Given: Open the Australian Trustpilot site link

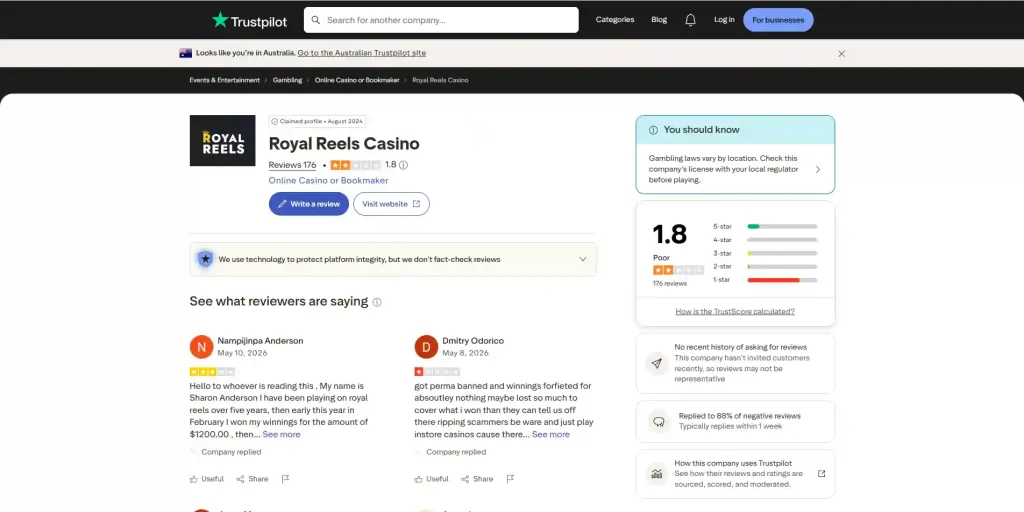Looking at the screenshot, I should [x=362, y=53].
